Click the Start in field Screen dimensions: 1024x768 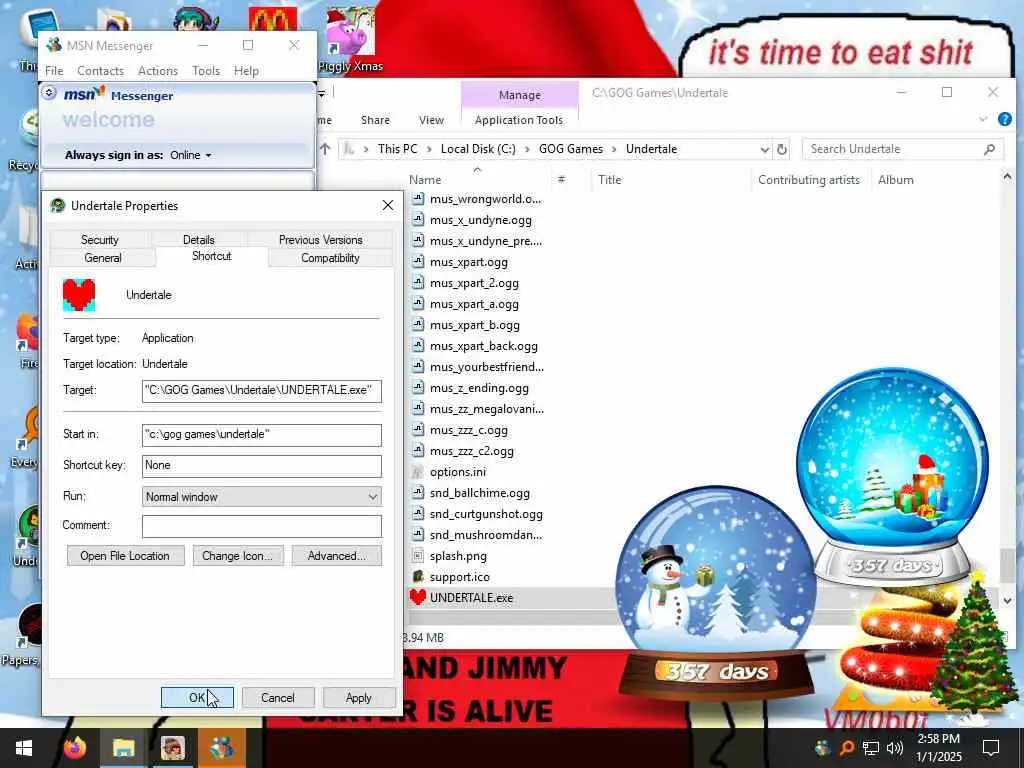tap(261, 435)
